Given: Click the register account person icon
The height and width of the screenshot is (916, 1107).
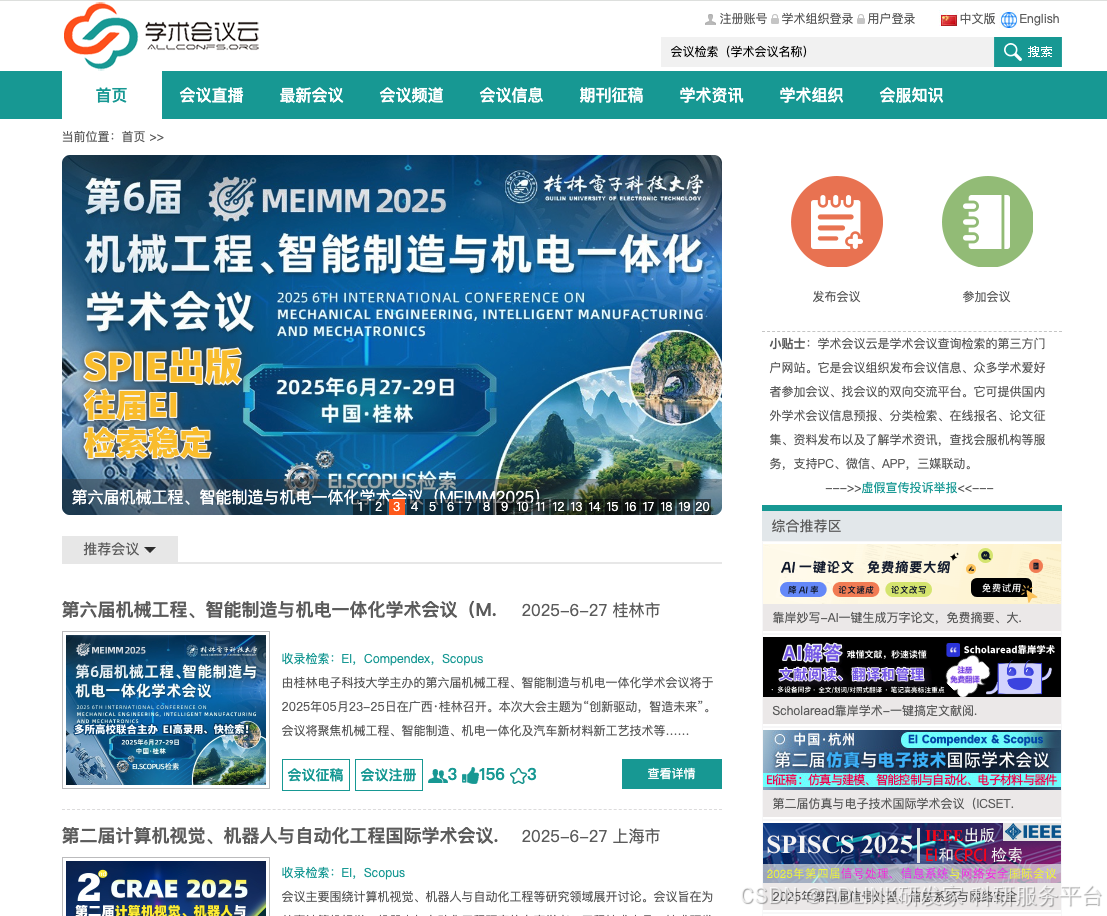Looking at the screenshot, I should [710, 19].
